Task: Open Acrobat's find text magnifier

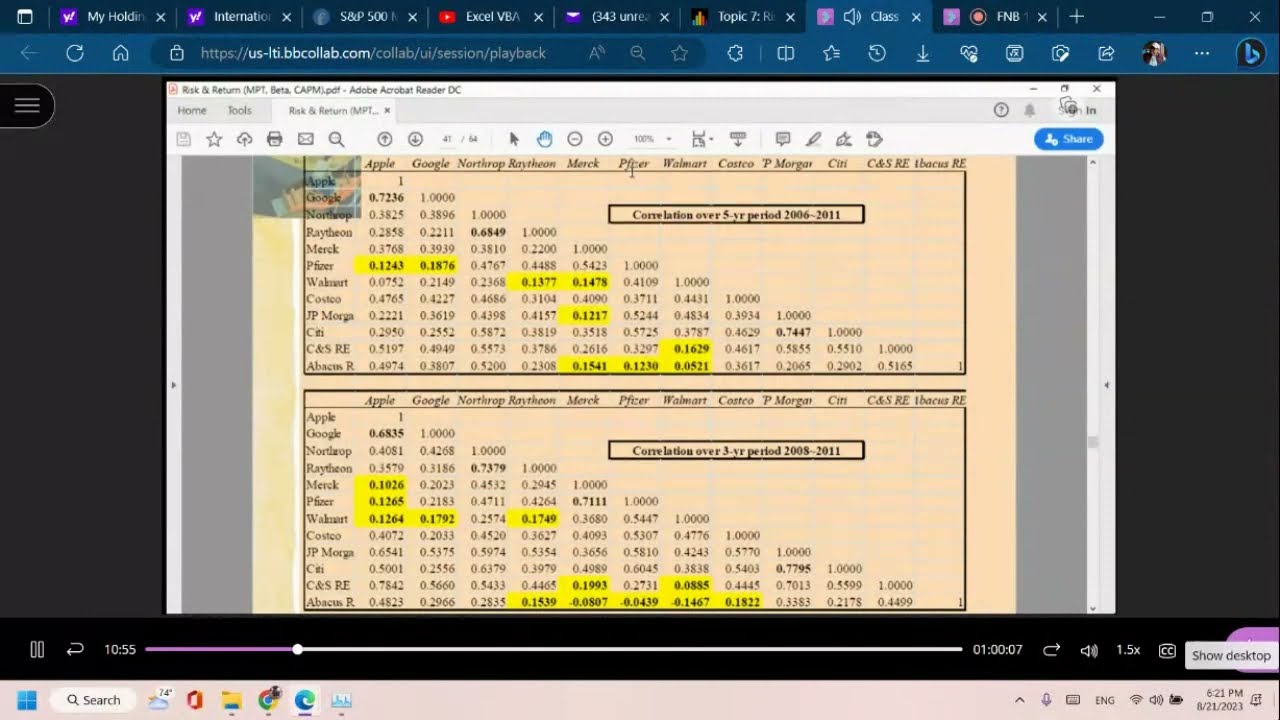Action: 337,139
